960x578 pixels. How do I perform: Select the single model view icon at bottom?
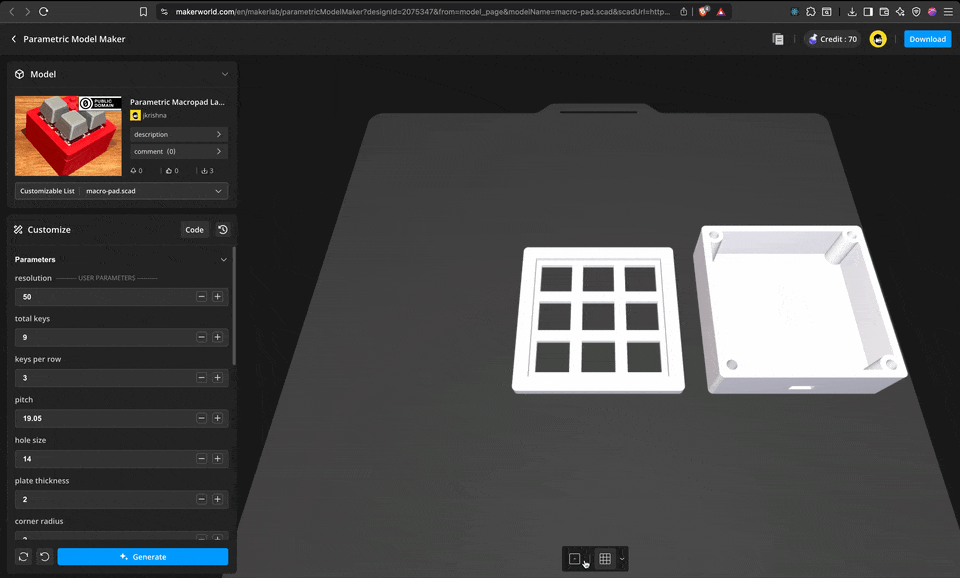pos(577,559)
